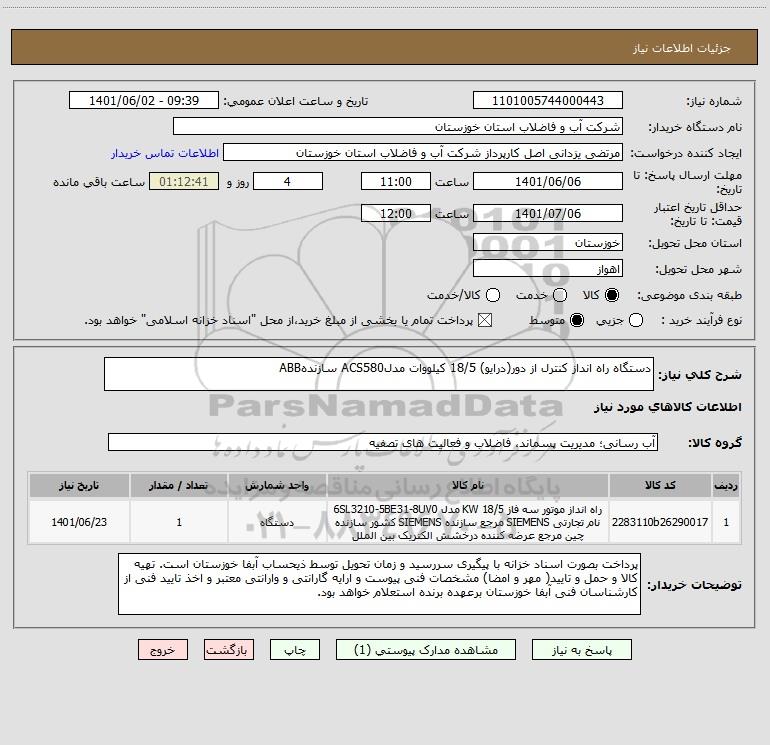Screen dimensions: 770x745
Task: Click the بازگشت back button
Action: point(229,650)
